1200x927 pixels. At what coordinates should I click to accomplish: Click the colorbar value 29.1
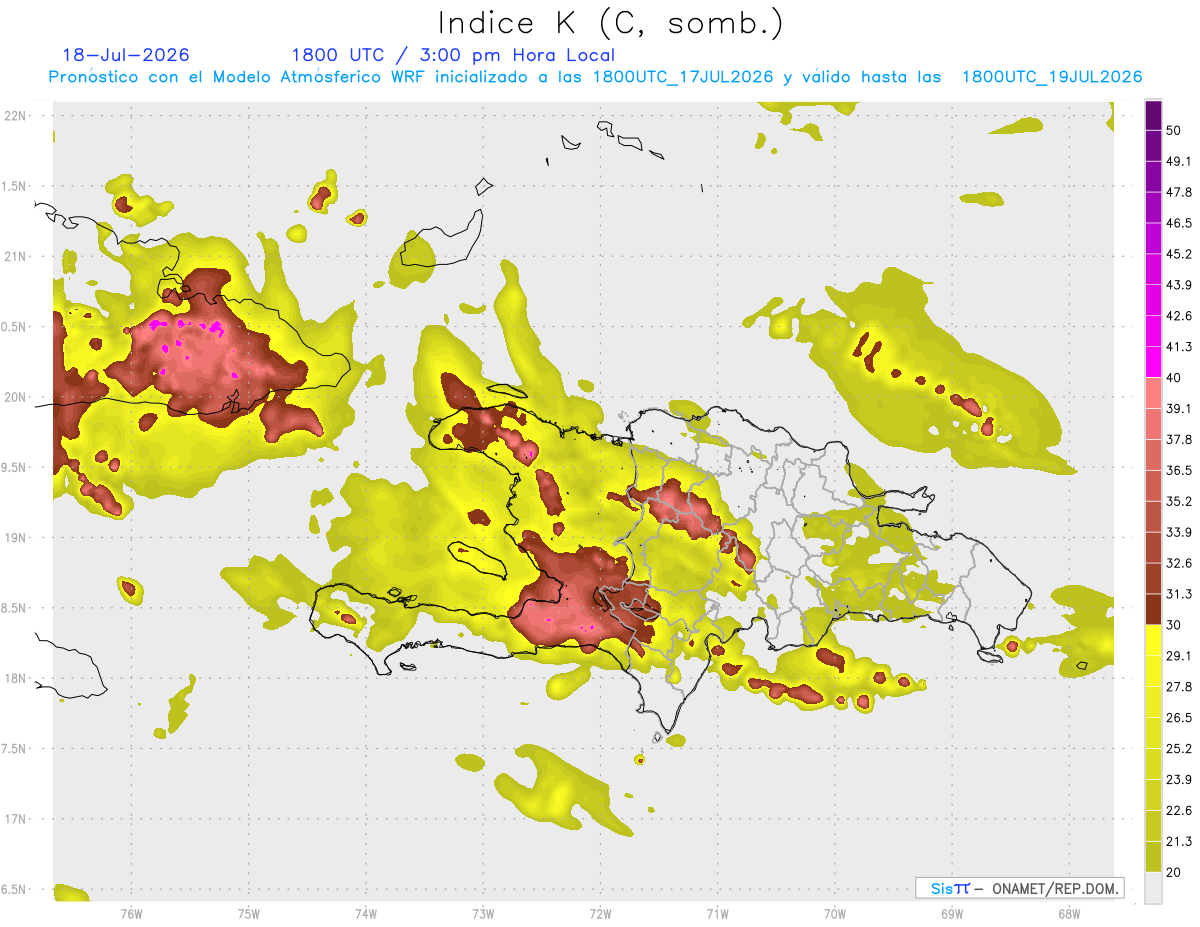pyautogui.click(x=1178, y=655)
